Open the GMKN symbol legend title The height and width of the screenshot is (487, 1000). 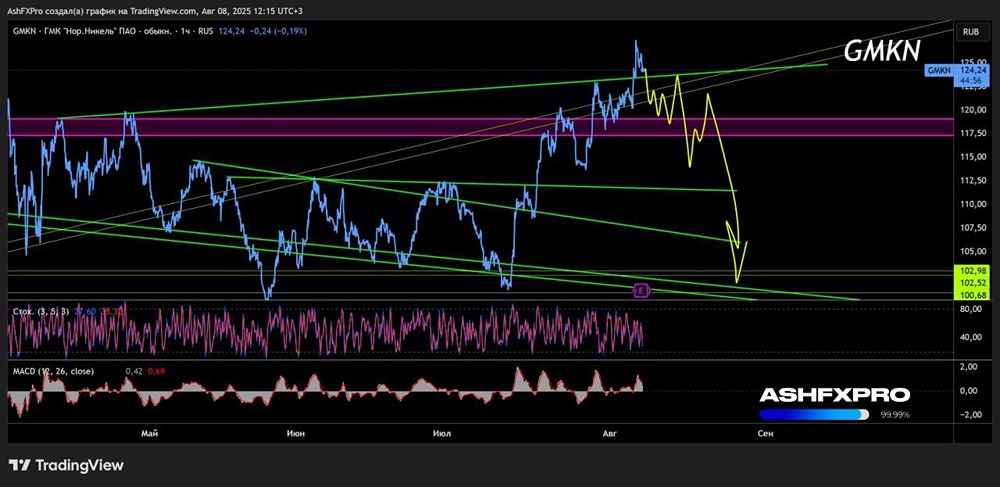[x=90, y=31]
